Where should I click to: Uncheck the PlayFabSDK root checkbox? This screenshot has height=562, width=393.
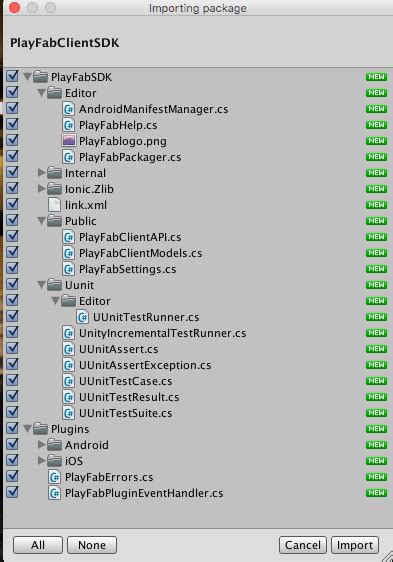(x=12, y=76)
